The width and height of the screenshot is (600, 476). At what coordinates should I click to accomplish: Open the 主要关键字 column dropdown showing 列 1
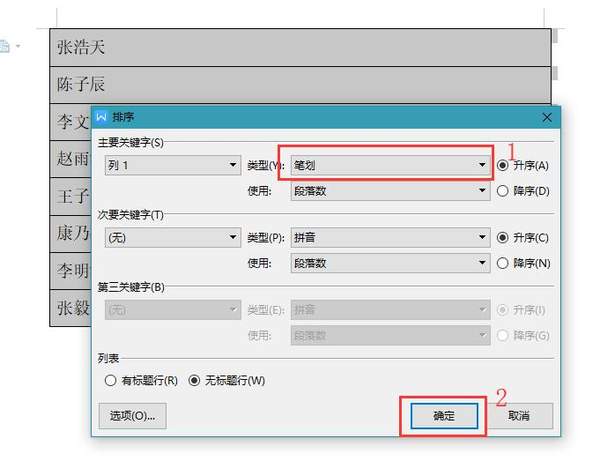click(x=169, y=165)
